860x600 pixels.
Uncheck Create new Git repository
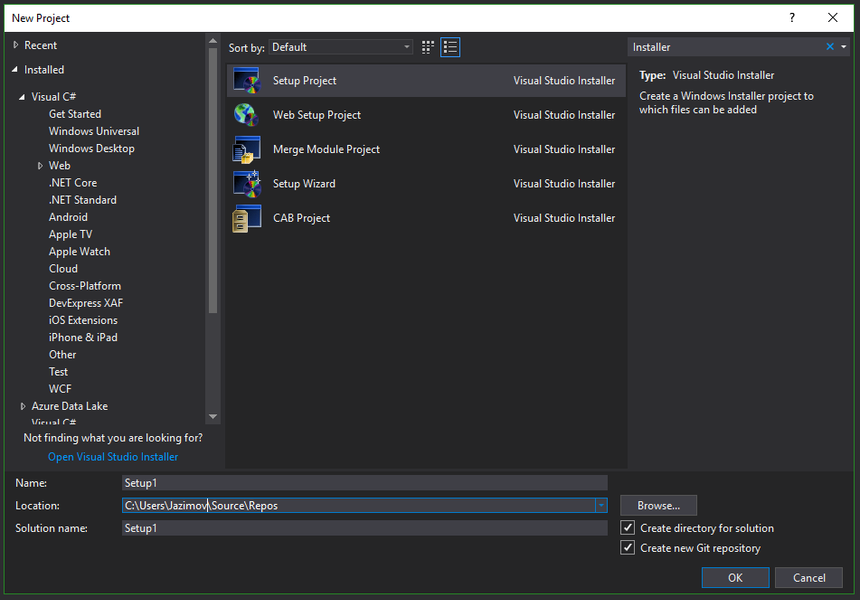point(628,548)
